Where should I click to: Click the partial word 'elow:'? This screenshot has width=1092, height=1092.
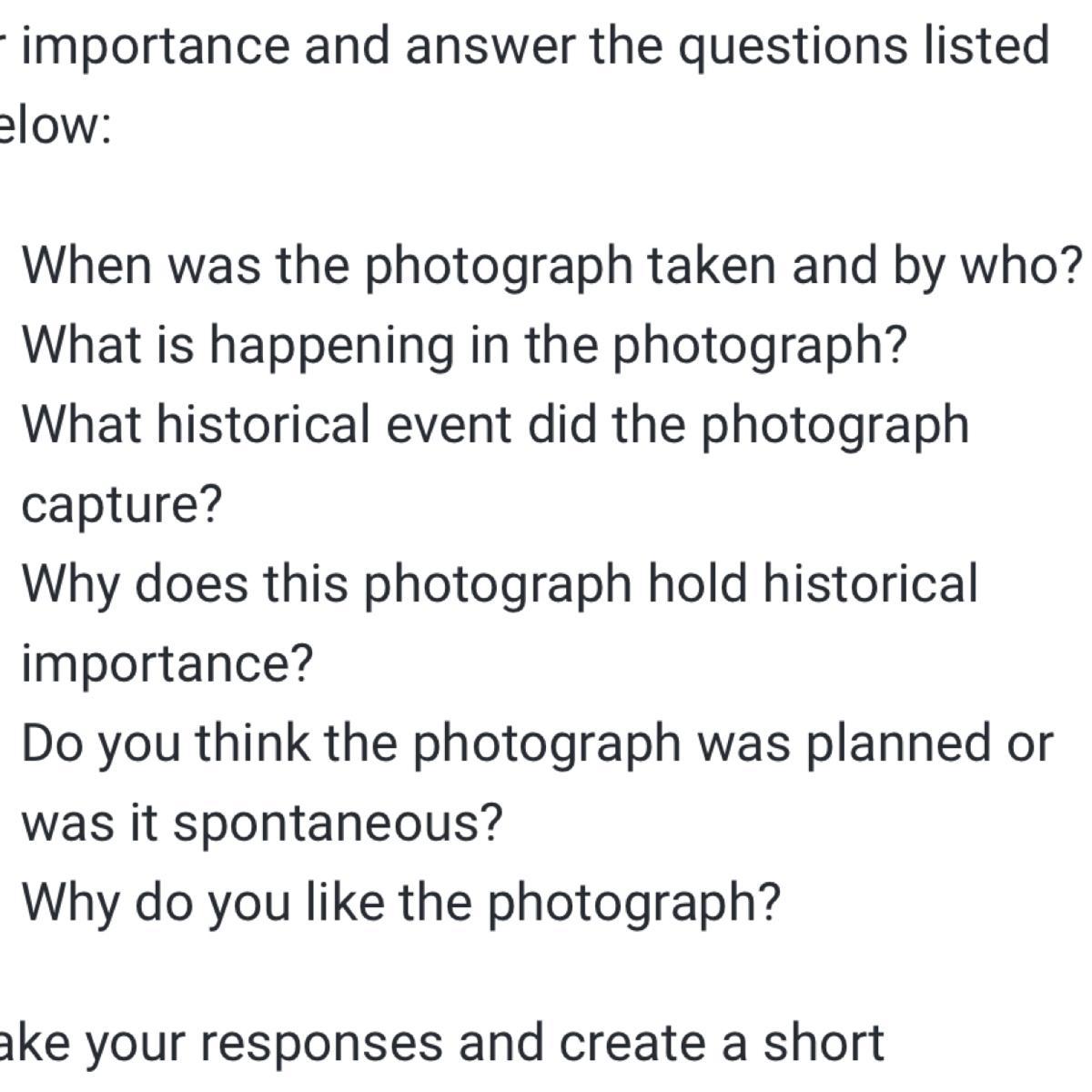[55, 127]
